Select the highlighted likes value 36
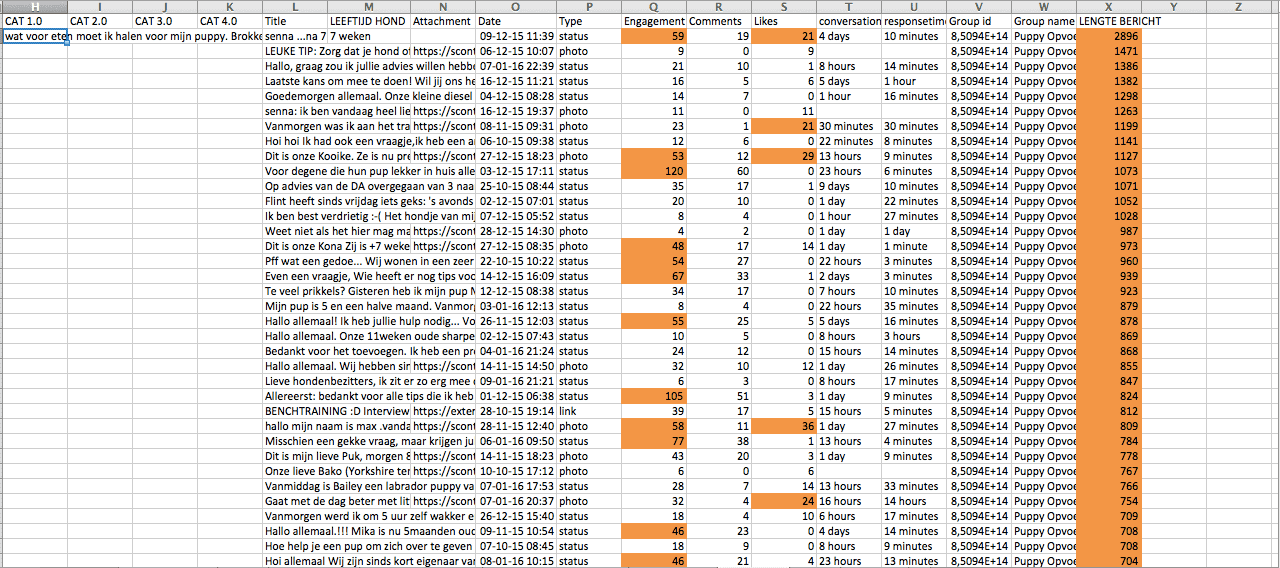Image resolution: width=1280 pixels, height=568 pixels. (783, 427)
